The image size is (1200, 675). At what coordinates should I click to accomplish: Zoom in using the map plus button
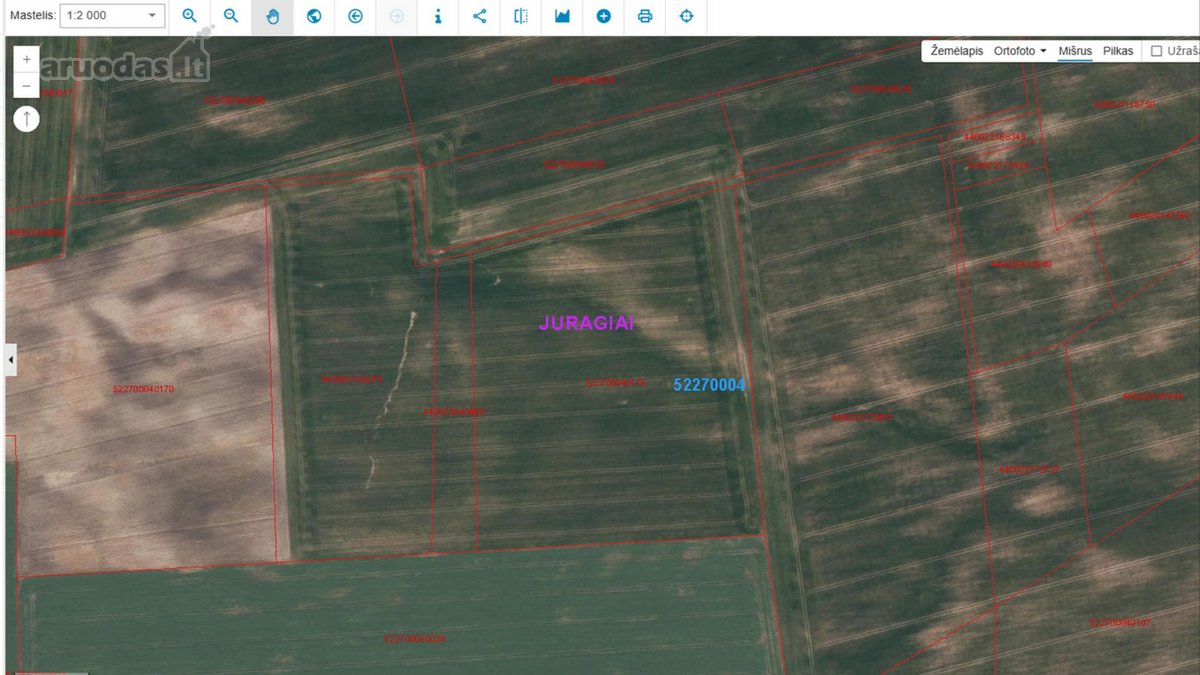[27, 59]
